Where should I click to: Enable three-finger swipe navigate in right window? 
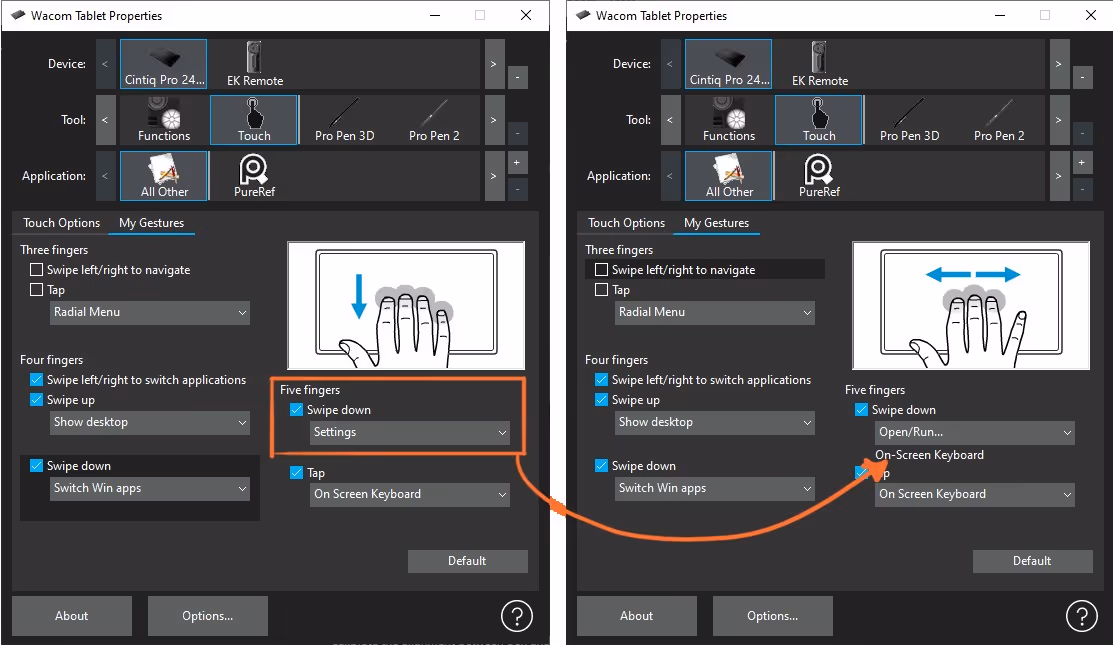601,270
